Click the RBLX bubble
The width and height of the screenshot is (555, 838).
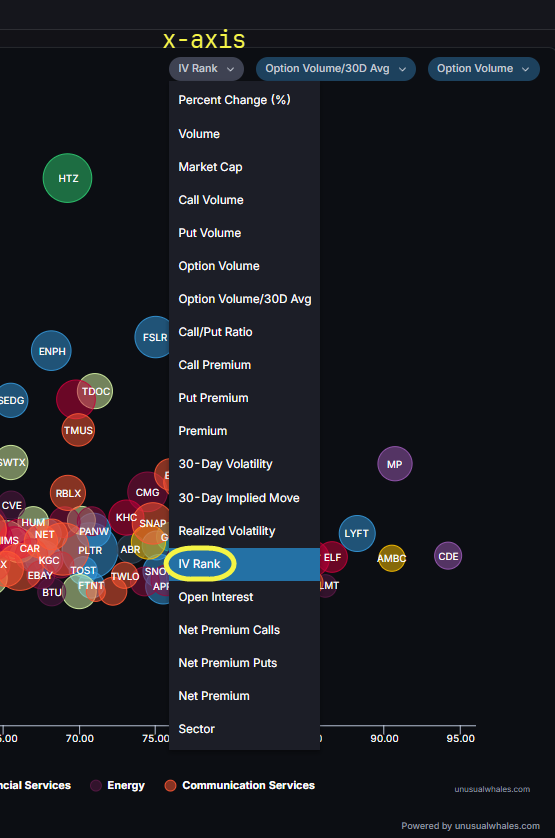point(68,493)
